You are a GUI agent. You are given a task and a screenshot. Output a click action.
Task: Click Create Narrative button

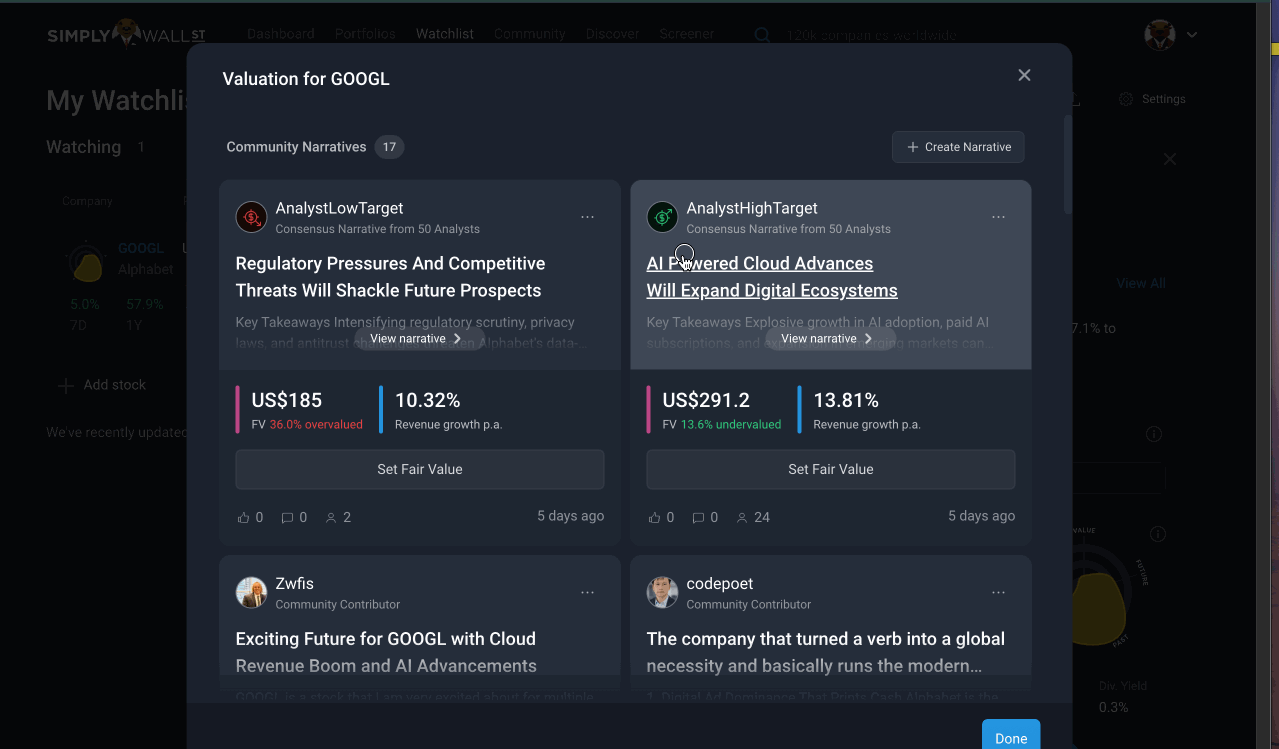tap(958, 147)
